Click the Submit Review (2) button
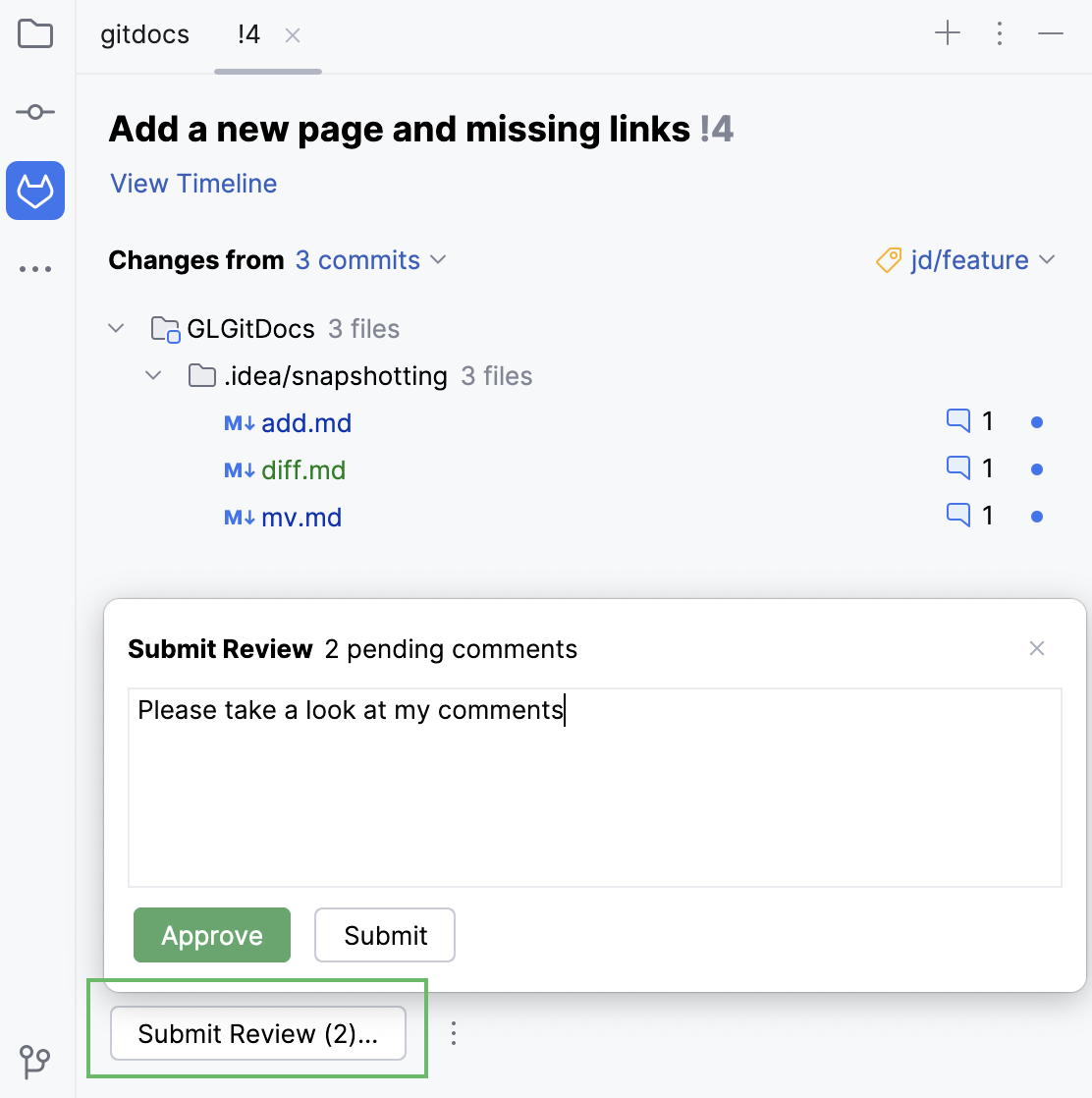 click(258, 1033)
